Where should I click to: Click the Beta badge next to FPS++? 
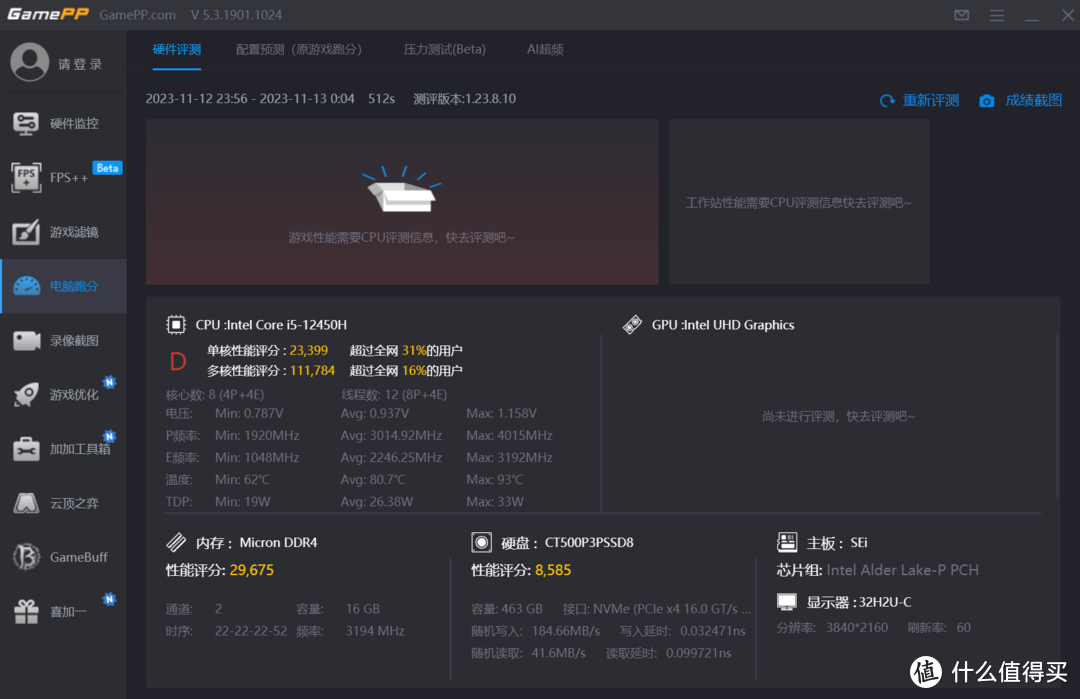tap(107, 168)
